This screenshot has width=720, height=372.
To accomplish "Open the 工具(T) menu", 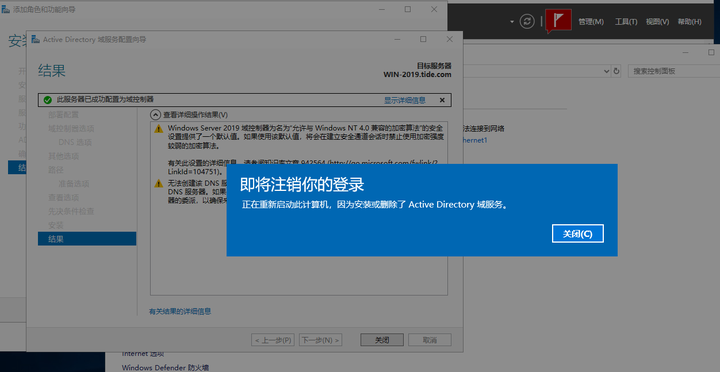I will [x=626, y=22].
